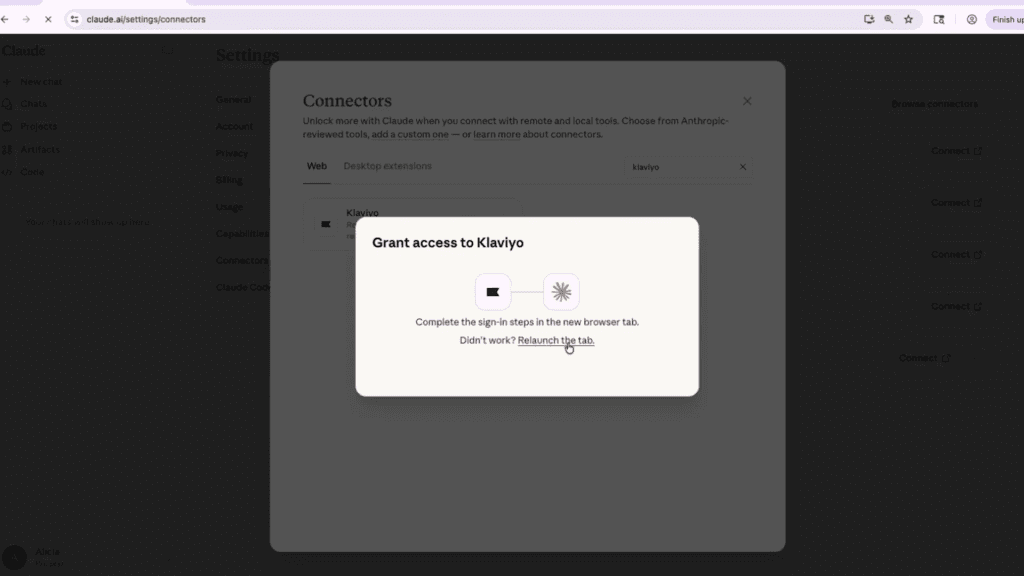Image resolution: width=1024 pixels, height=576 pixels.
Task: Click the Chats bubble icon in sidebar
Action: coord(7,104)
